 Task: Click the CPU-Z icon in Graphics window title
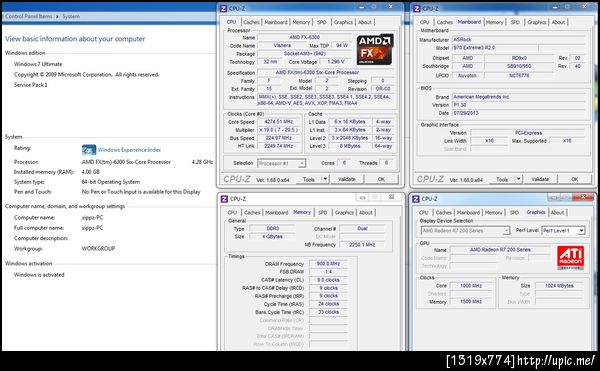pyautogui.click(x=416, y=199)
